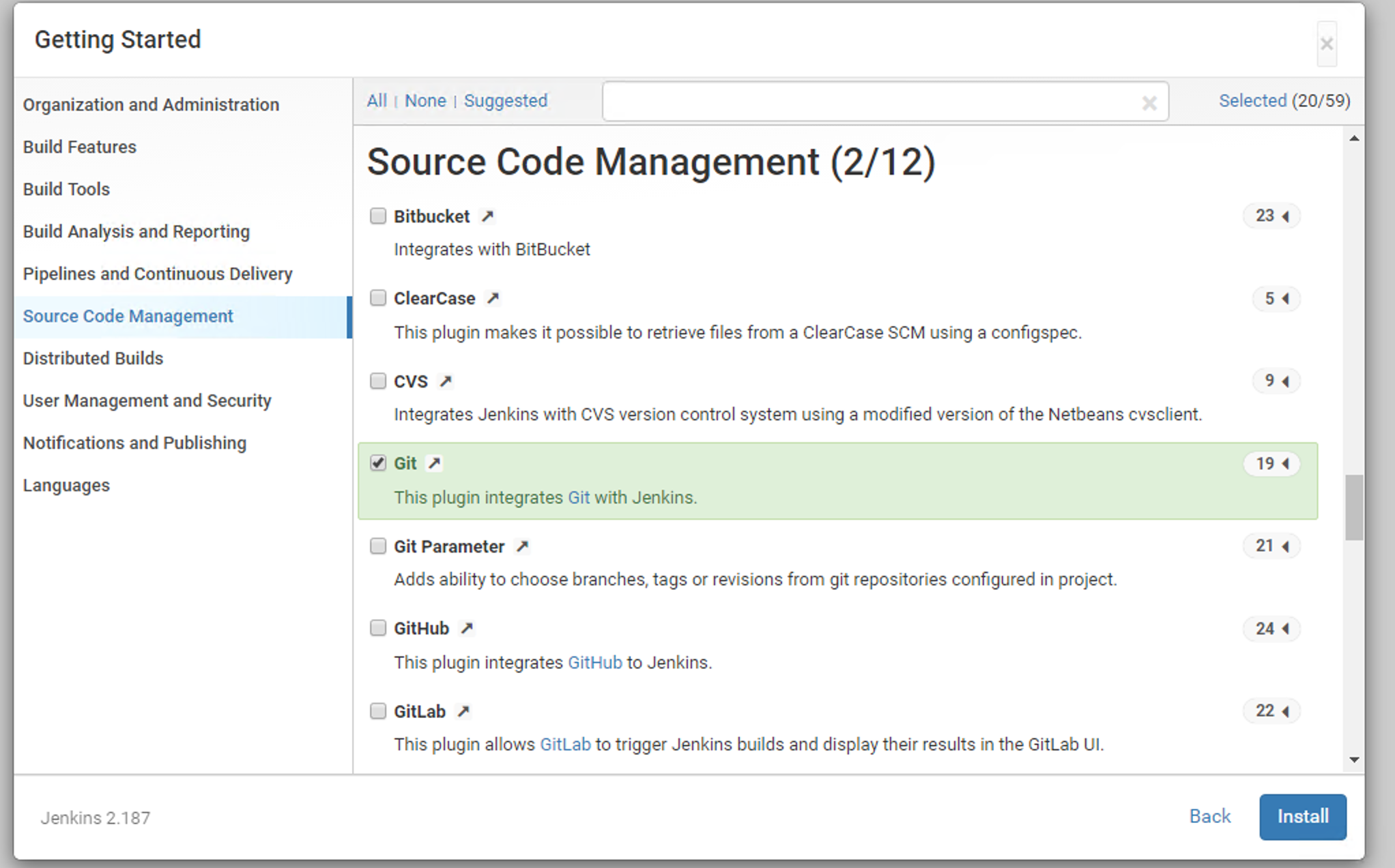Viewport: 1395px width, 868px height.
Task: Click the Git Parameter plugin name
Action: coord(449,547)
